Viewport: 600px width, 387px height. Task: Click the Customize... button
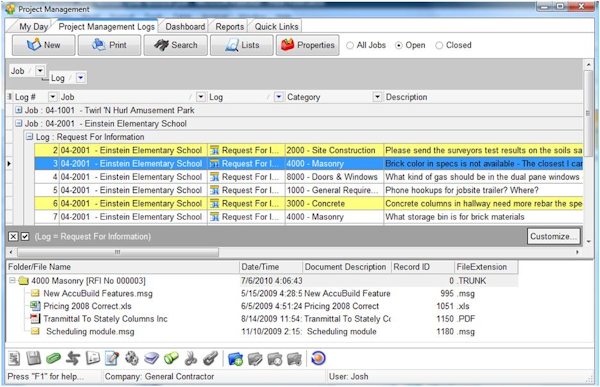(x=553, y=237)
